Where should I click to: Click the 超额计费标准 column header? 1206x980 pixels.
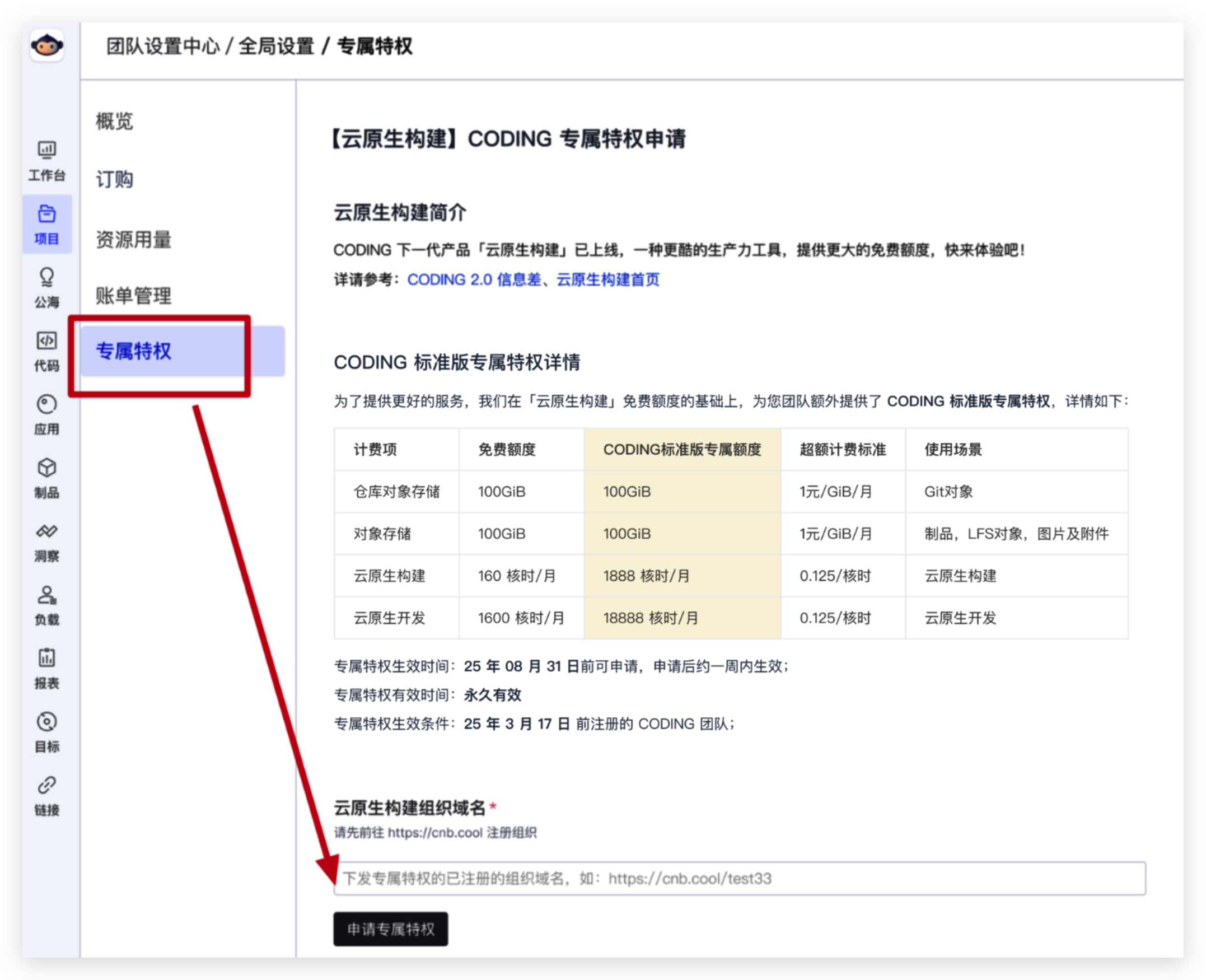(843, 449)
